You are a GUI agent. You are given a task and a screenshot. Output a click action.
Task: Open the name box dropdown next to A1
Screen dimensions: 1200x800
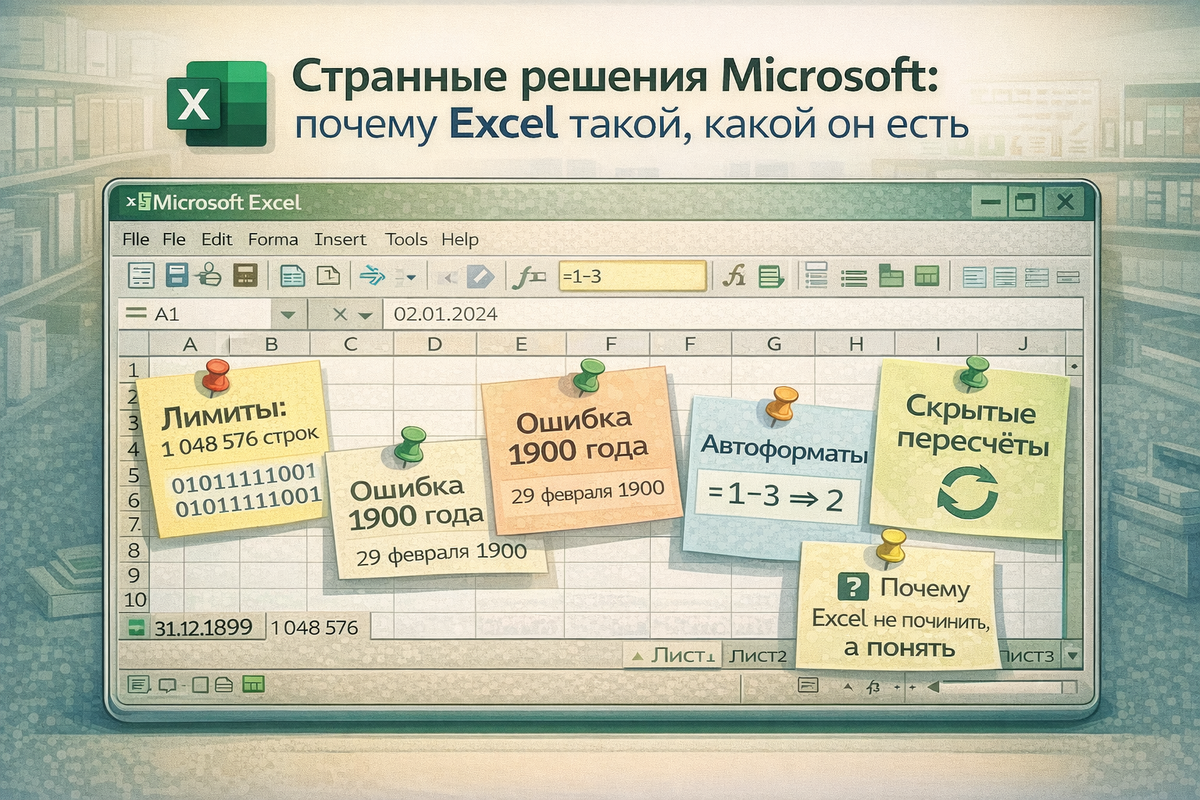[289, 314]
